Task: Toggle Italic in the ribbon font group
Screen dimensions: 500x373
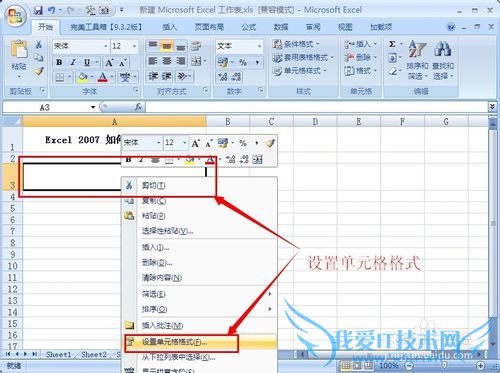Action: (x=73, y=62)
